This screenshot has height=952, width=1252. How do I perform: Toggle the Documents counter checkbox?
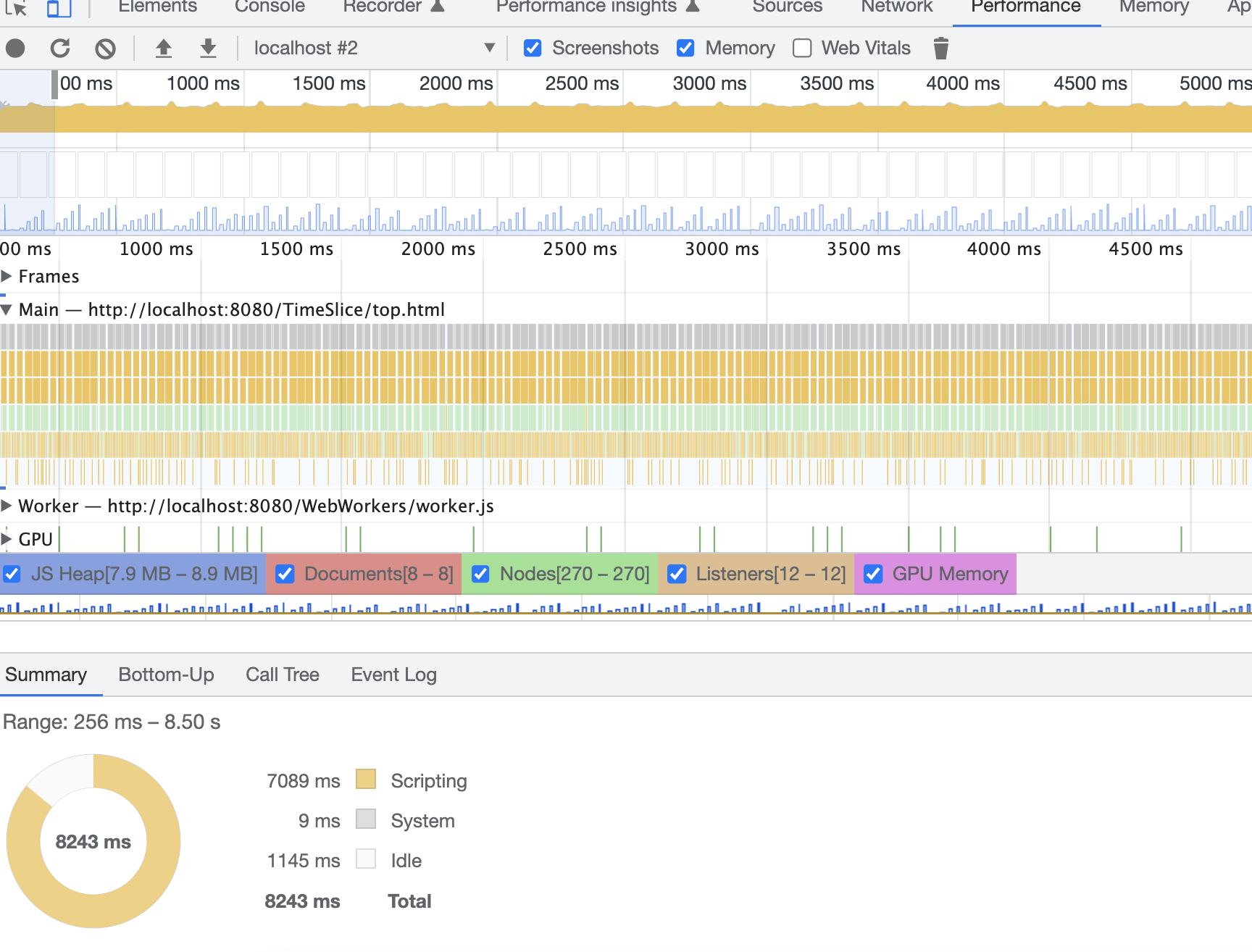285,575
